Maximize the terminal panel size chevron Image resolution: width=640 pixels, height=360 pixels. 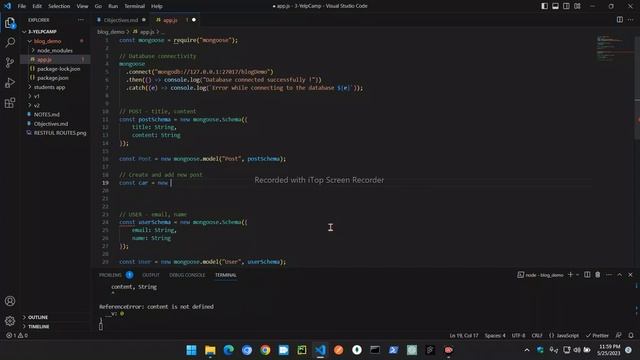[620, 275]
